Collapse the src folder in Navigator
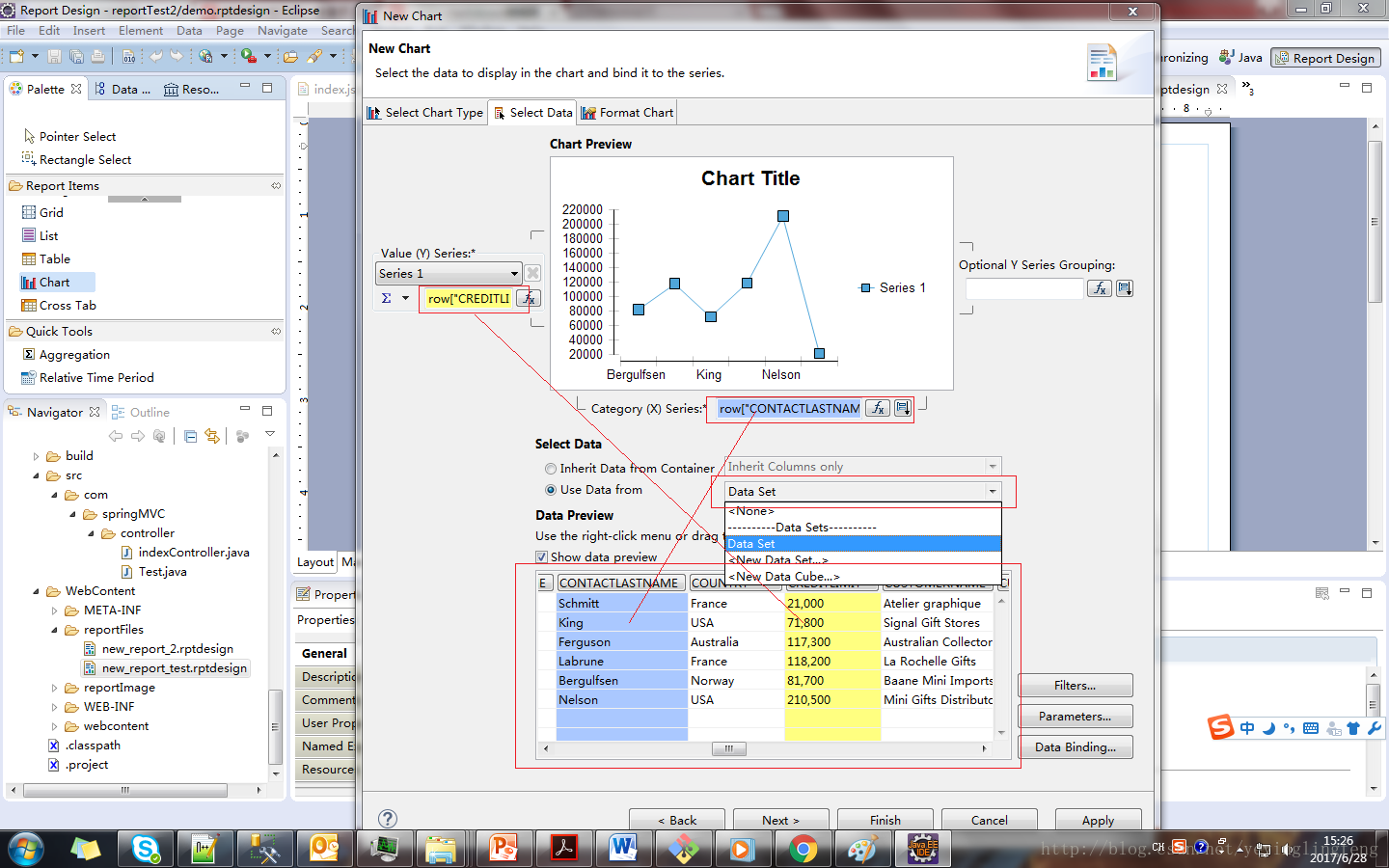 click(x=36, y=475)
